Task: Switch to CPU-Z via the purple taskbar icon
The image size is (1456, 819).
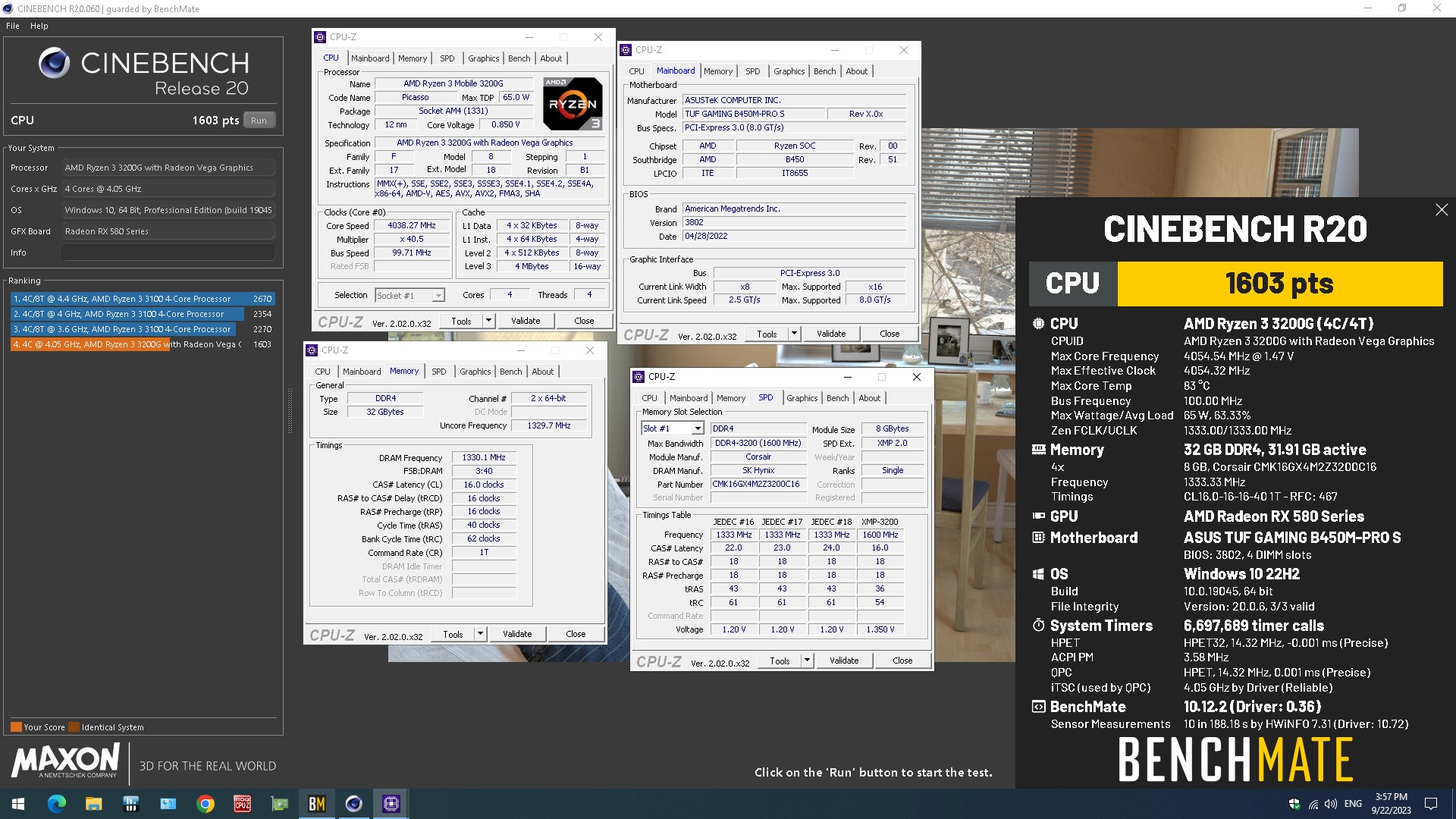Action: tap(391, 804)
